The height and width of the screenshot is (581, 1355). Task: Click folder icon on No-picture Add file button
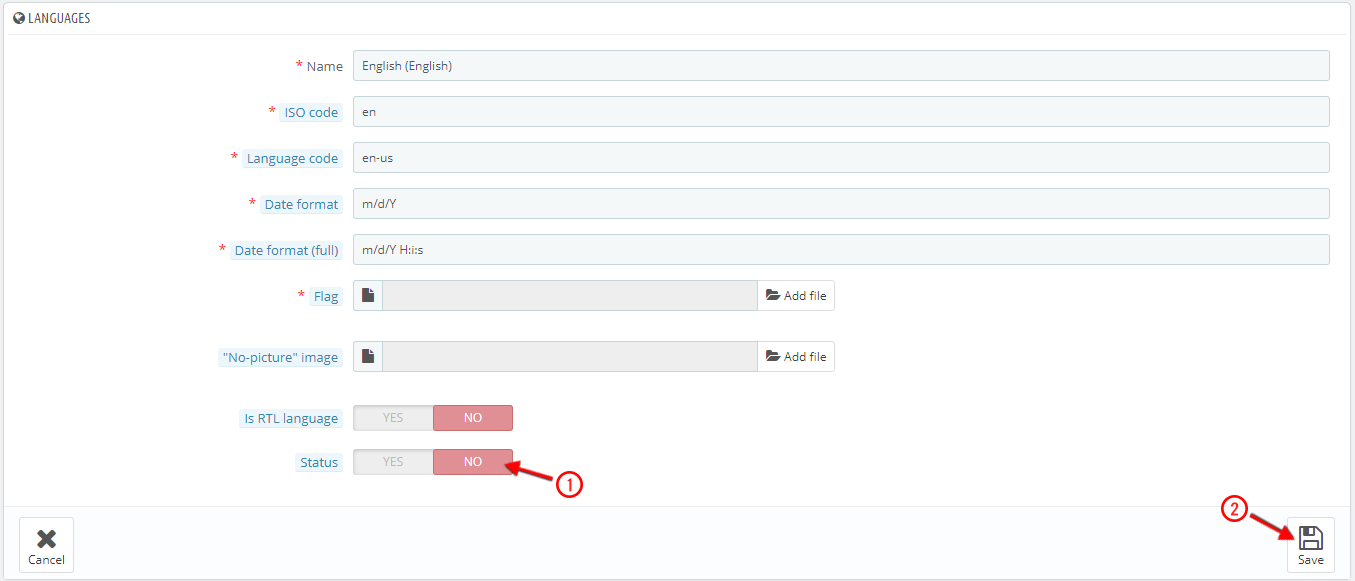[772, 357]
